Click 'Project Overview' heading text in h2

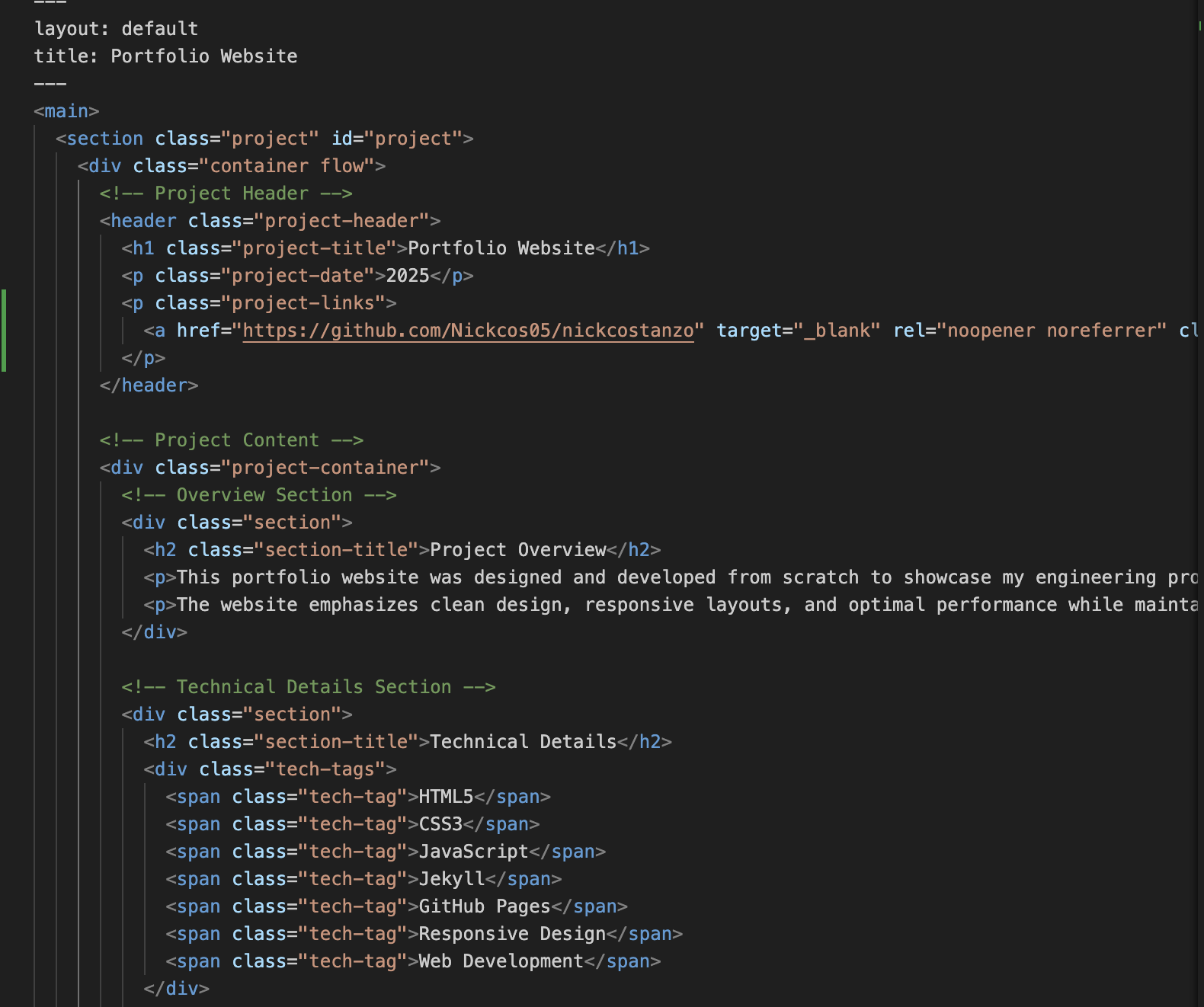[x=517, y=550]
